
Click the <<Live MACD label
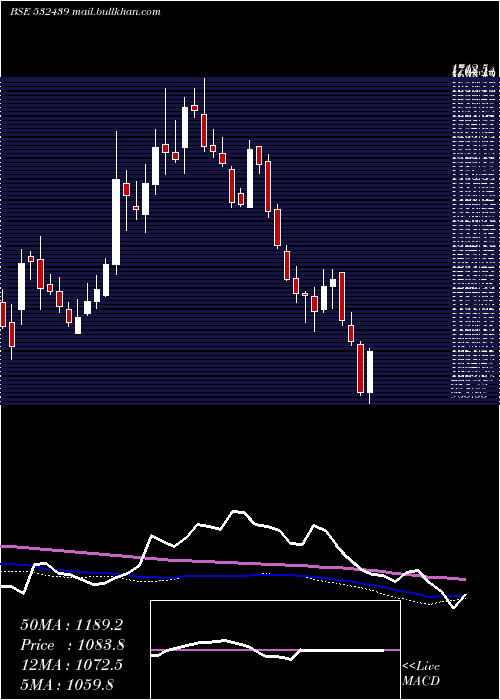tap(421, 674)
